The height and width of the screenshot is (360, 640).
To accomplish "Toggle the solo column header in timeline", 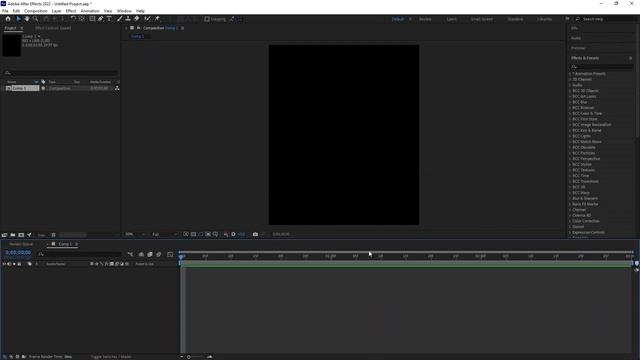I will (14, 264).
